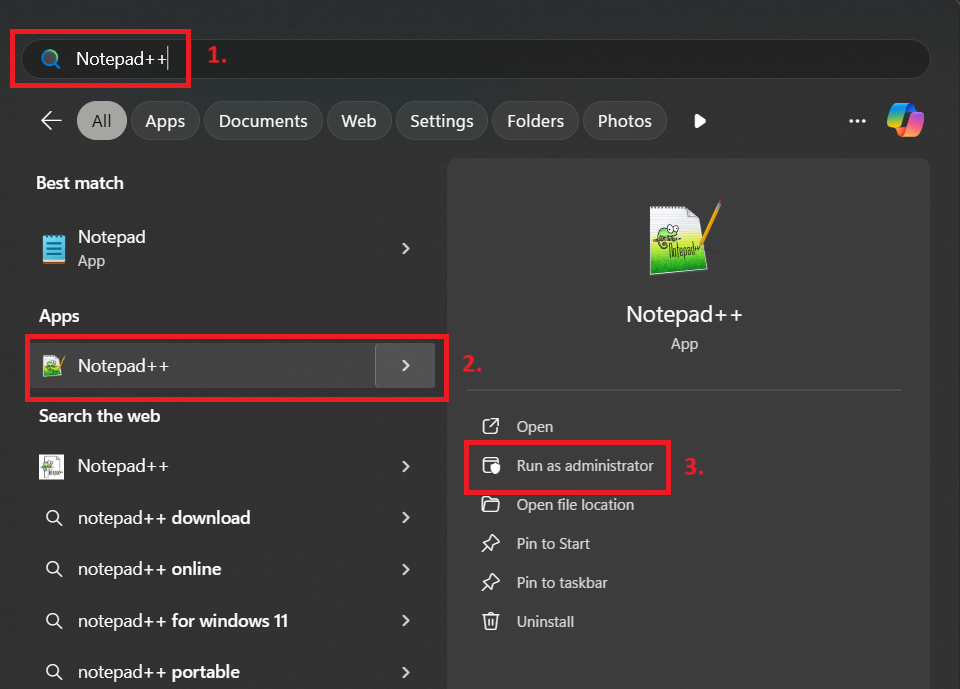Uninstall Notepad++ via trash icon entry
This screenshot has height=689, width=960.
(x=545, y=622)
